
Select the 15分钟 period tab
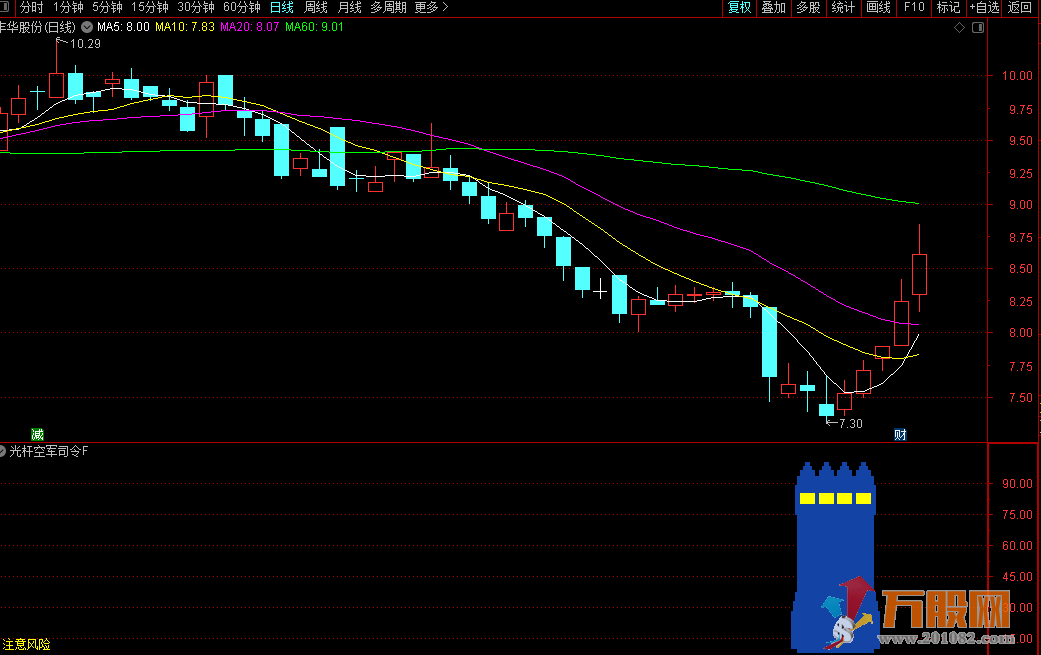149,7
